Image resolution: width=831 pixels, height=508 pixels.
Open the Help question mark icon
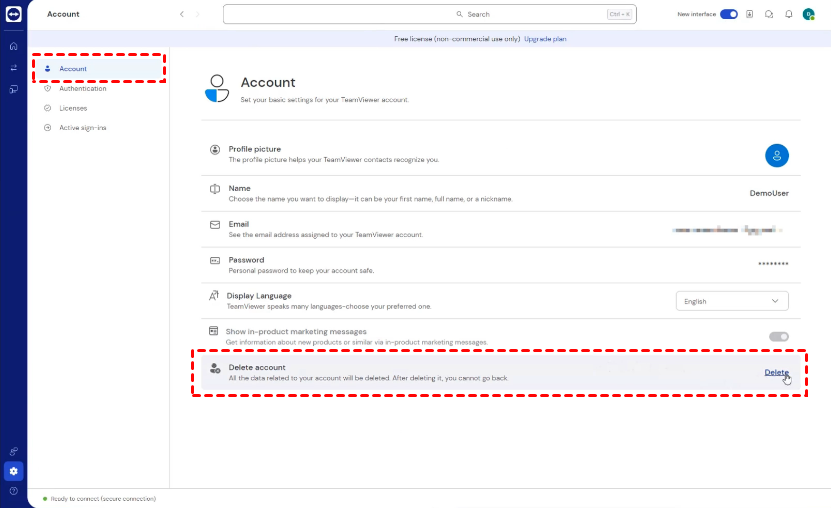click(14, 491)
